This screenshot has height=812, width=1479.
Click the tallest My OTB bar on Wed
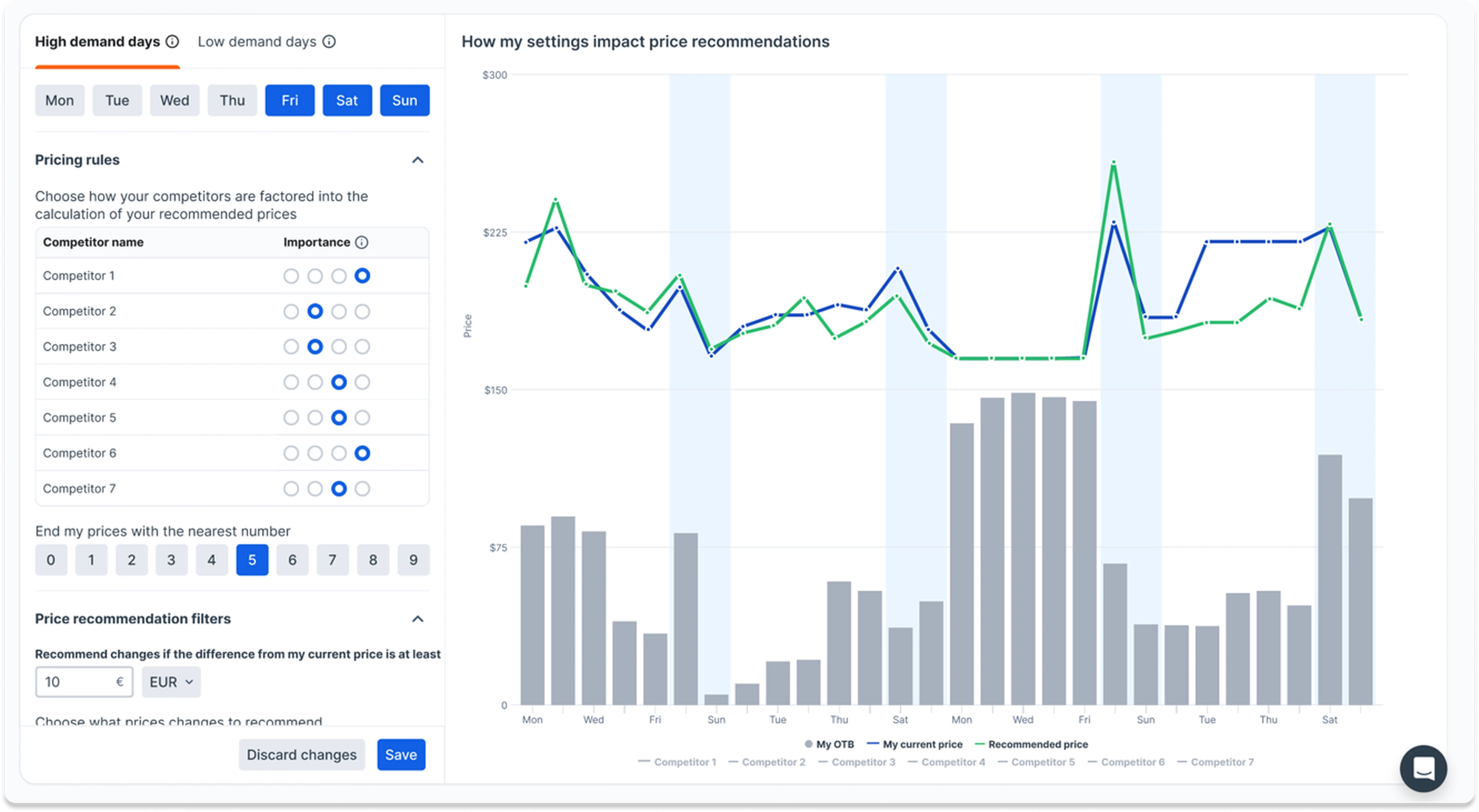1023,549
